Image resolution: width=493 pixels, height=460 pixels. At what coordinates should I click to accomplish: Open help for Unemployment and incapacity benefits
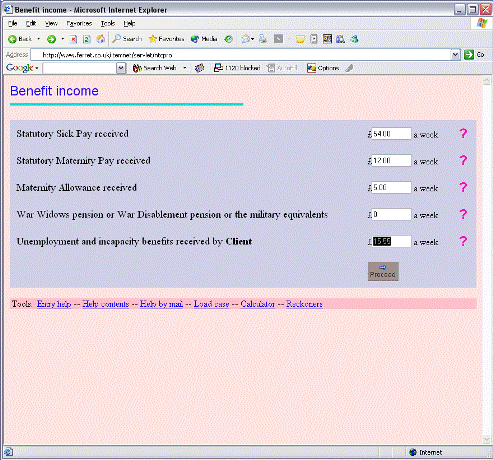pos(463,241)
